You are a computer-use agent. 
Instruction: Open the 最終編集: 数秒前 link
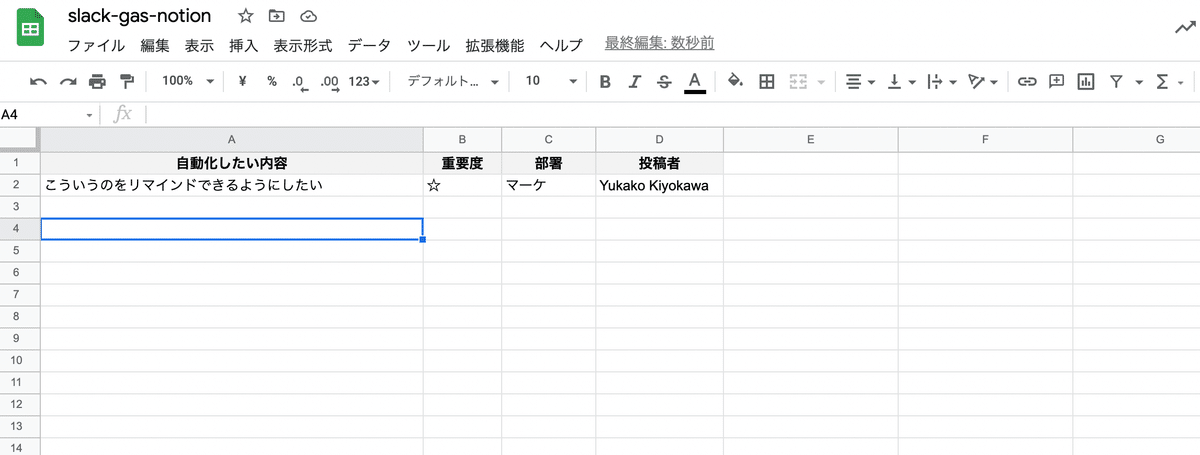click(659, 44)
